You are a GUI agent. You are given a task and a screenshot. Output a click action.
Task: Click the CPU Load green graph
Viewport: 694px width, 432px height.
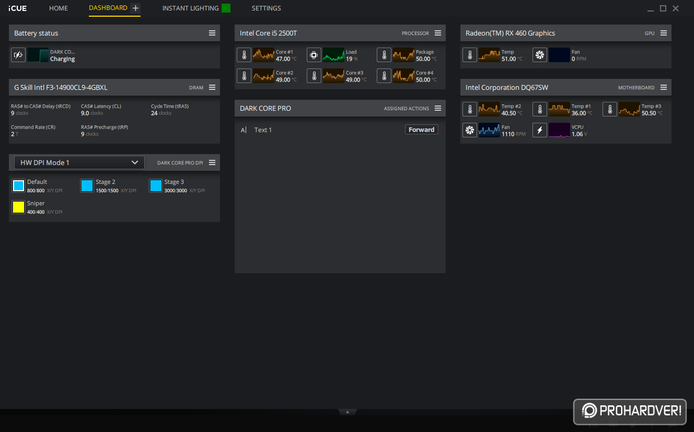point(333,55)
